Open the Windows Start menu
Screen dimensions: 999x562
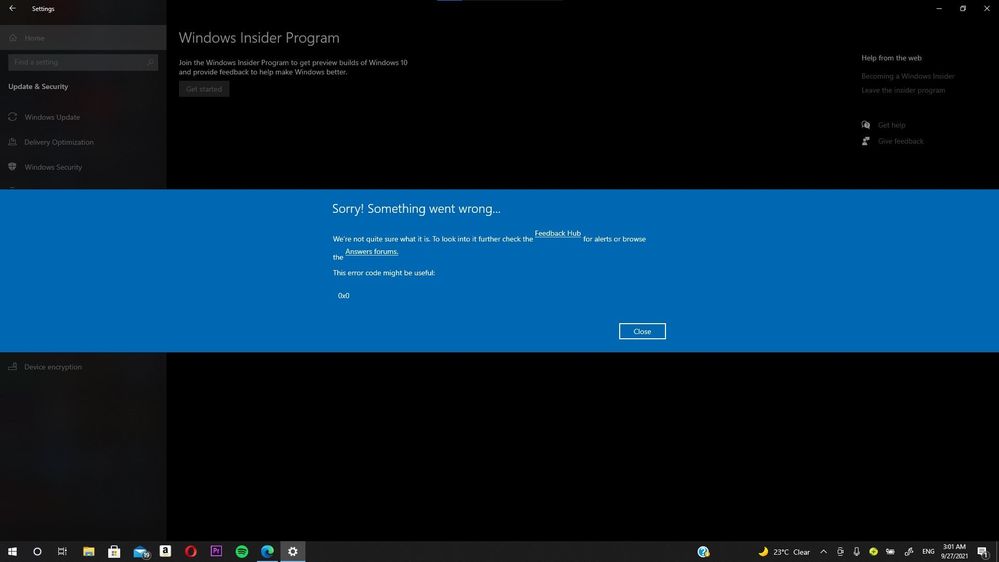(x=12, y=552)
